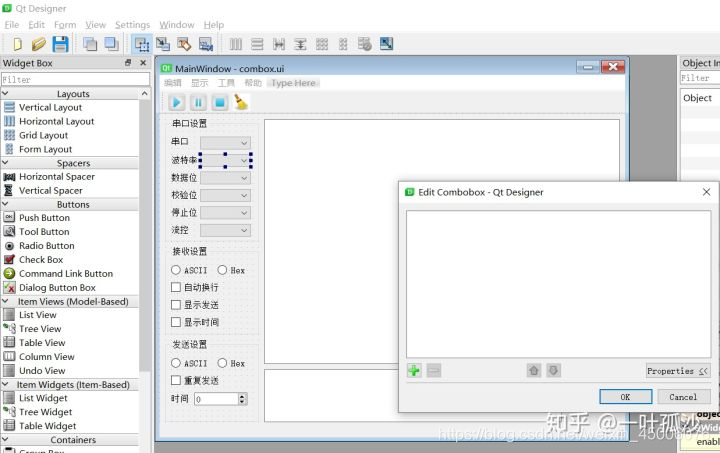
Task: Open the 流控 combo box
Action: click(x=225, y=230)
